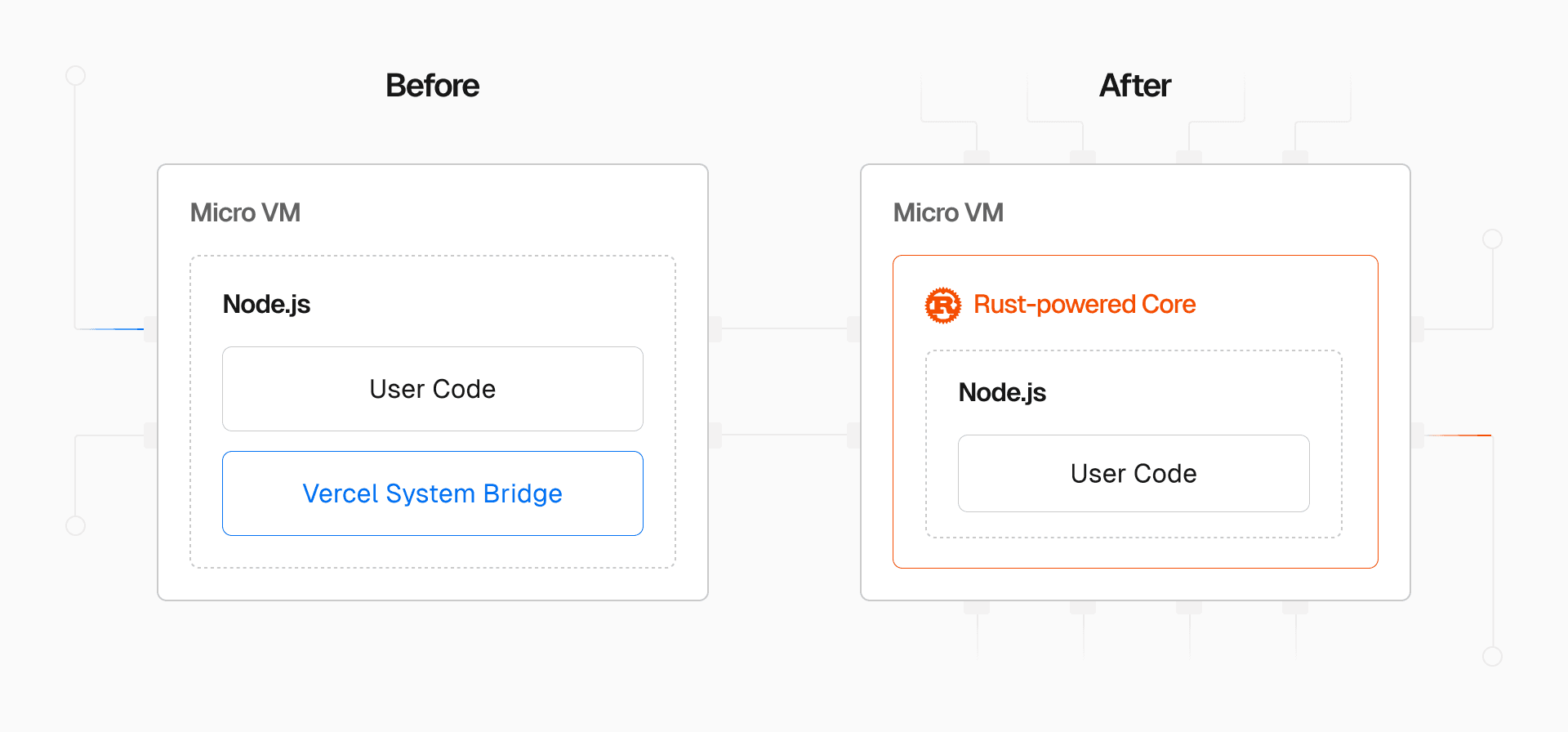Click the leftmost connector pad atop After box
The width and height of the screenshot is (1568, 732).
[977, 157]
